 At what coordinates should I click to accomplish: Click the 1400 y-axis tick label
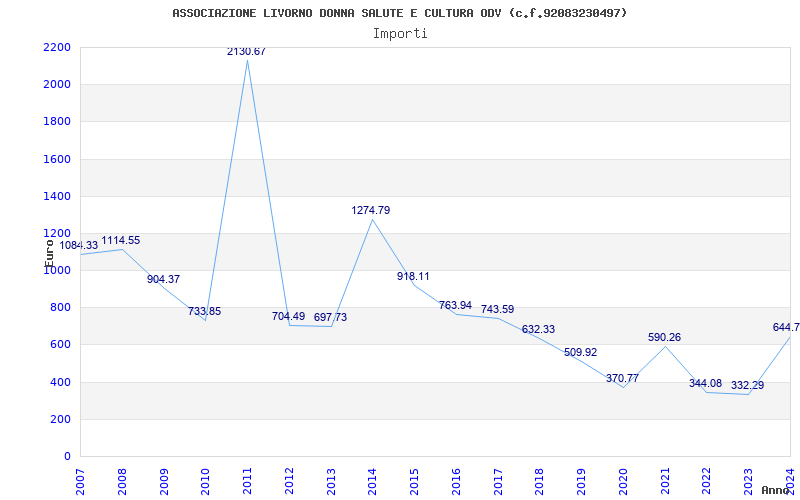[57, 196]
